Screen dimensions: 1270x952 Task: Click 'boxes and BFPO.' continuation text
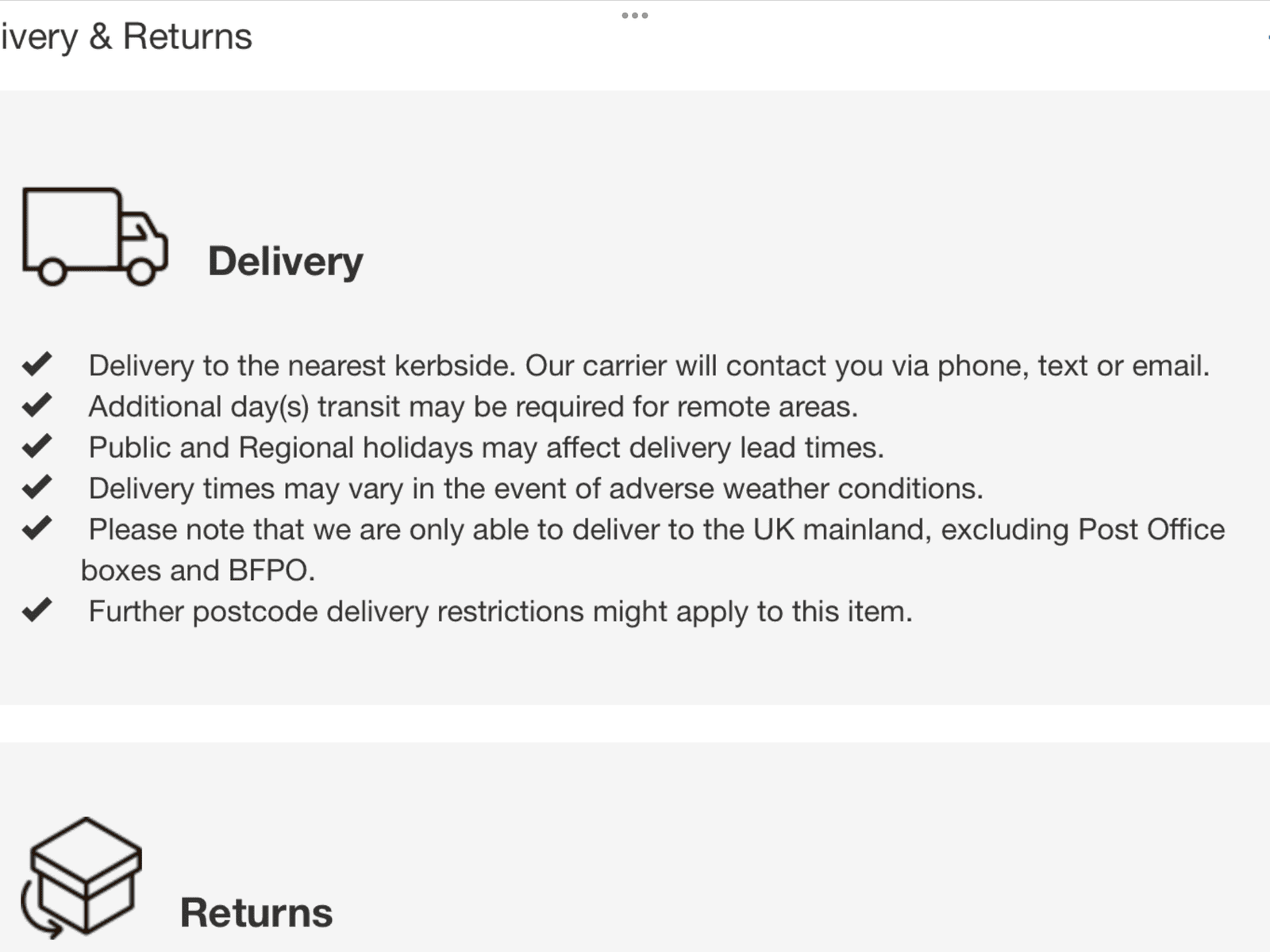[198, 570]
